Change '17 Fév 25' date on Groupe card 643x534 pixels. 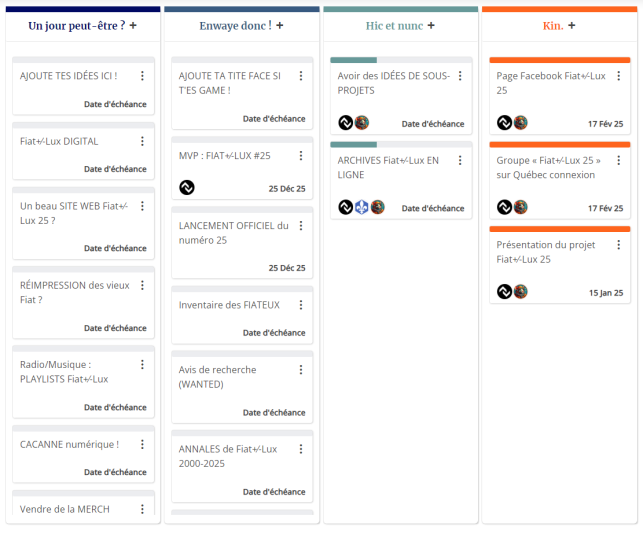click(x=605, y=208)
